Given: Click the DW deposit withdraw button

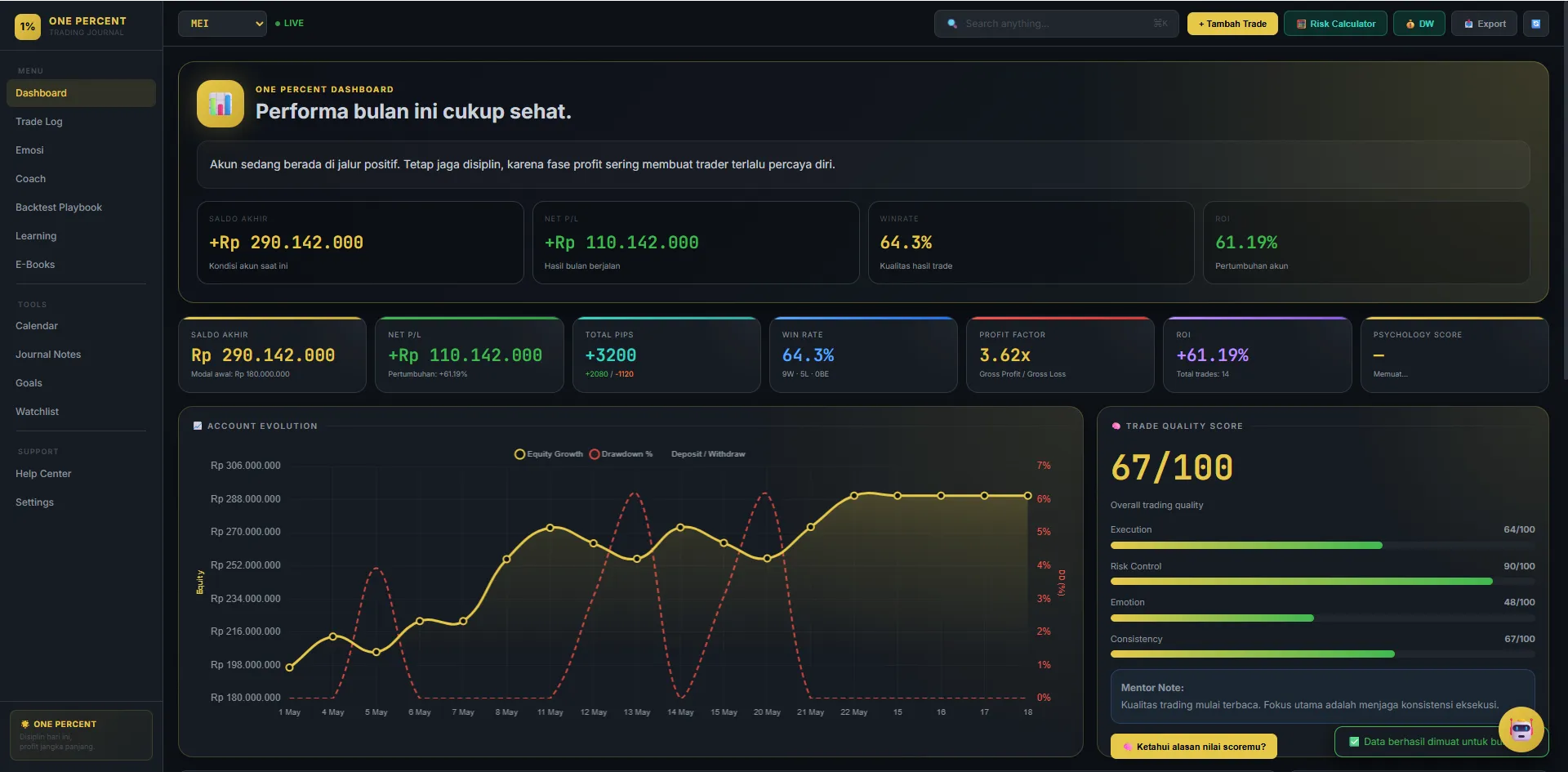Looking at the screenshot, I should point(1419,24).
